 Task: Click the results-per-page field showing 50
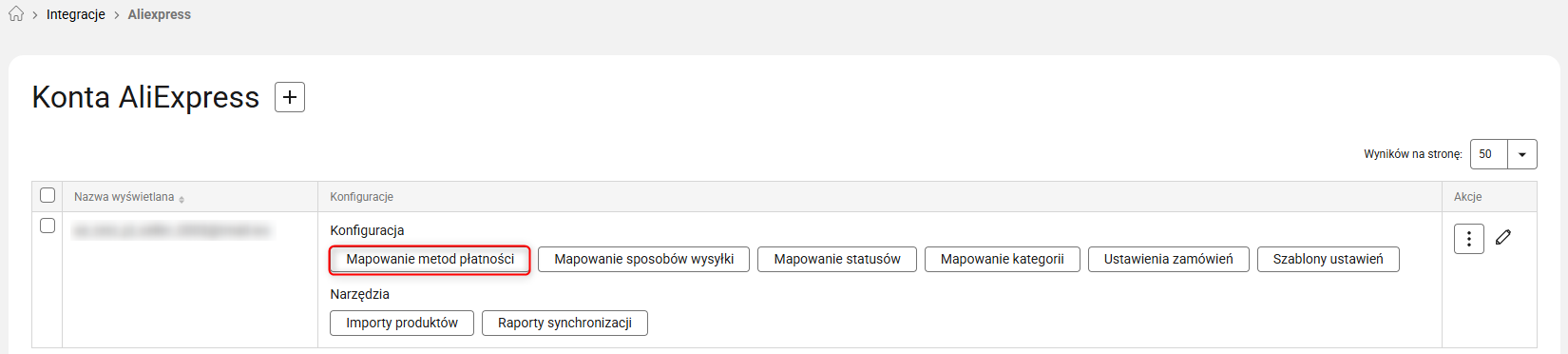[1489, 154]
